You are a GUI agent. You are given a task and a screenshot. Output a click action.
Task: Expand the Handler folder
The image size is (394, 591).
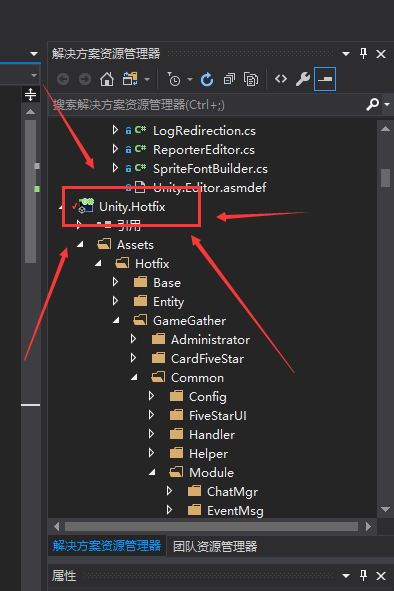152,434
